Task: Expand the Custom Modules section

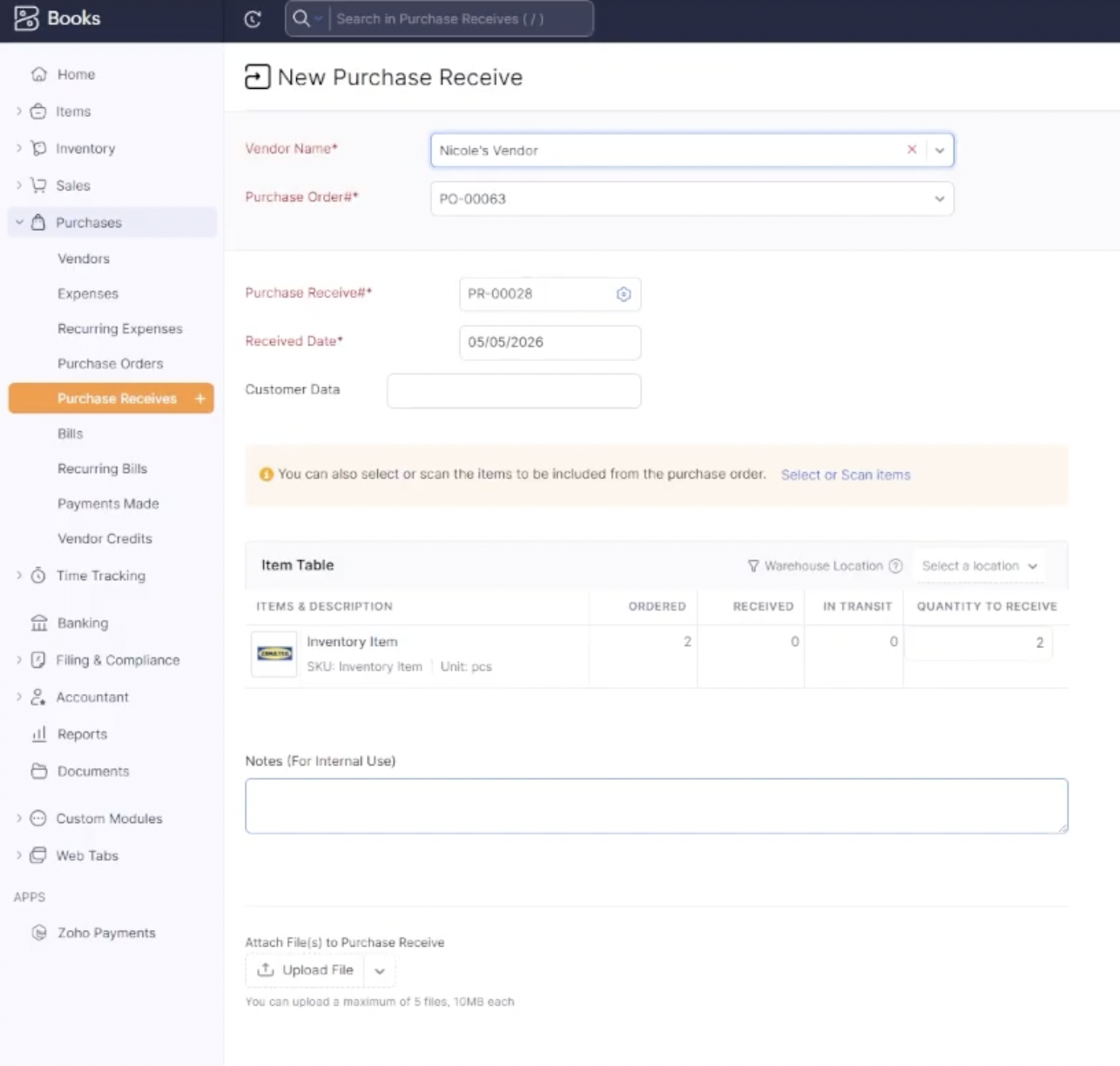Action: pos(18,819)
